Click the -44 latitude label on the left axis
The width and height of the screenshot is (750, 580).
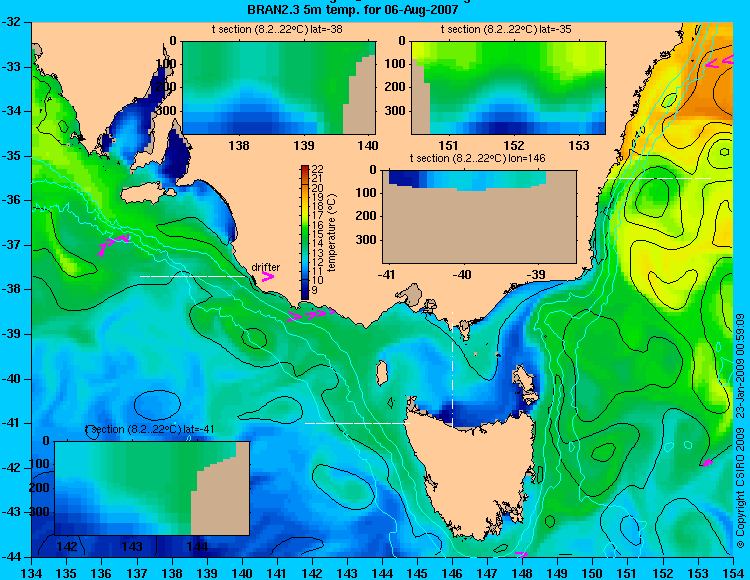[x=11, y=557]
